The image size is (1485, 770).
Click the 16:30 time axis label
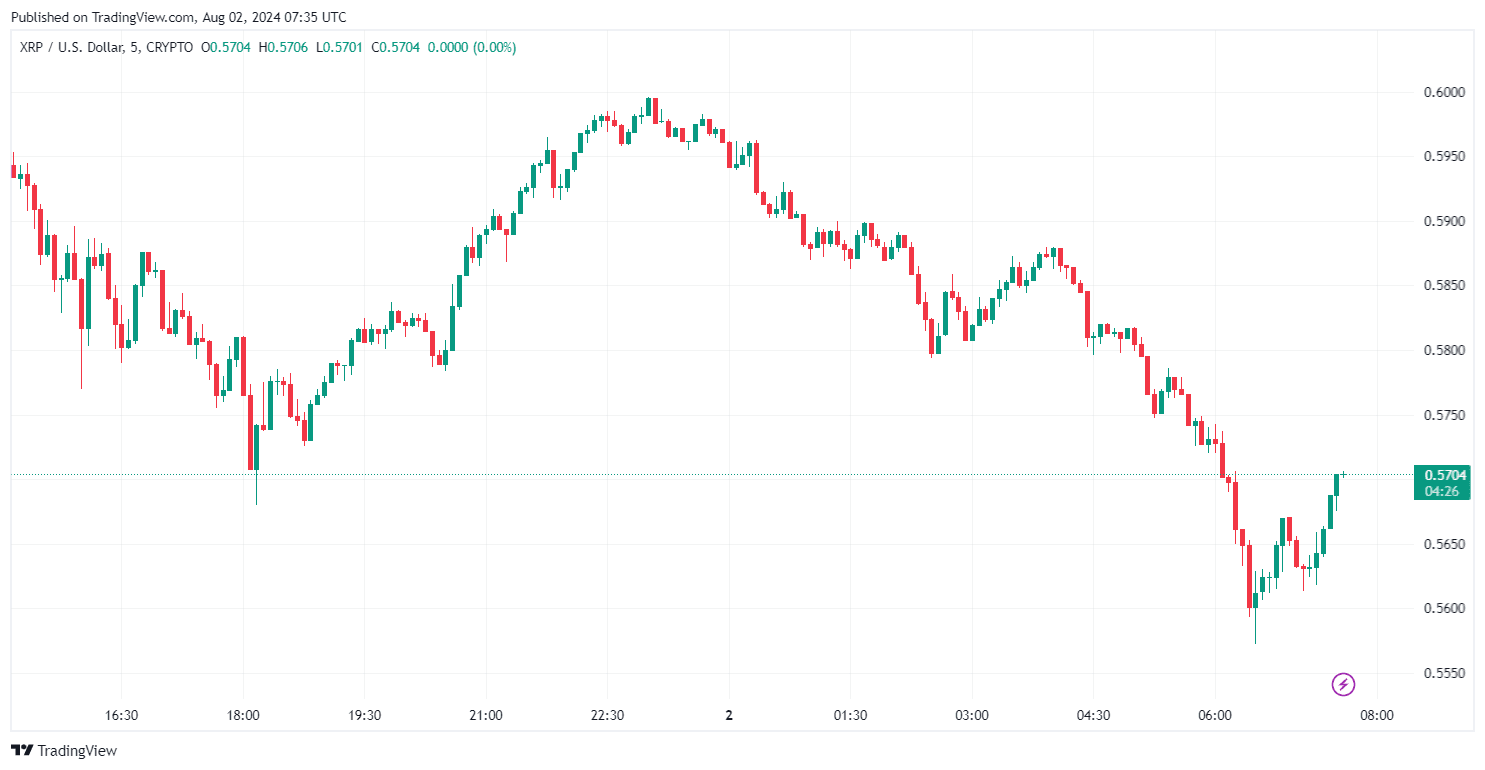[x=121, y=715]
